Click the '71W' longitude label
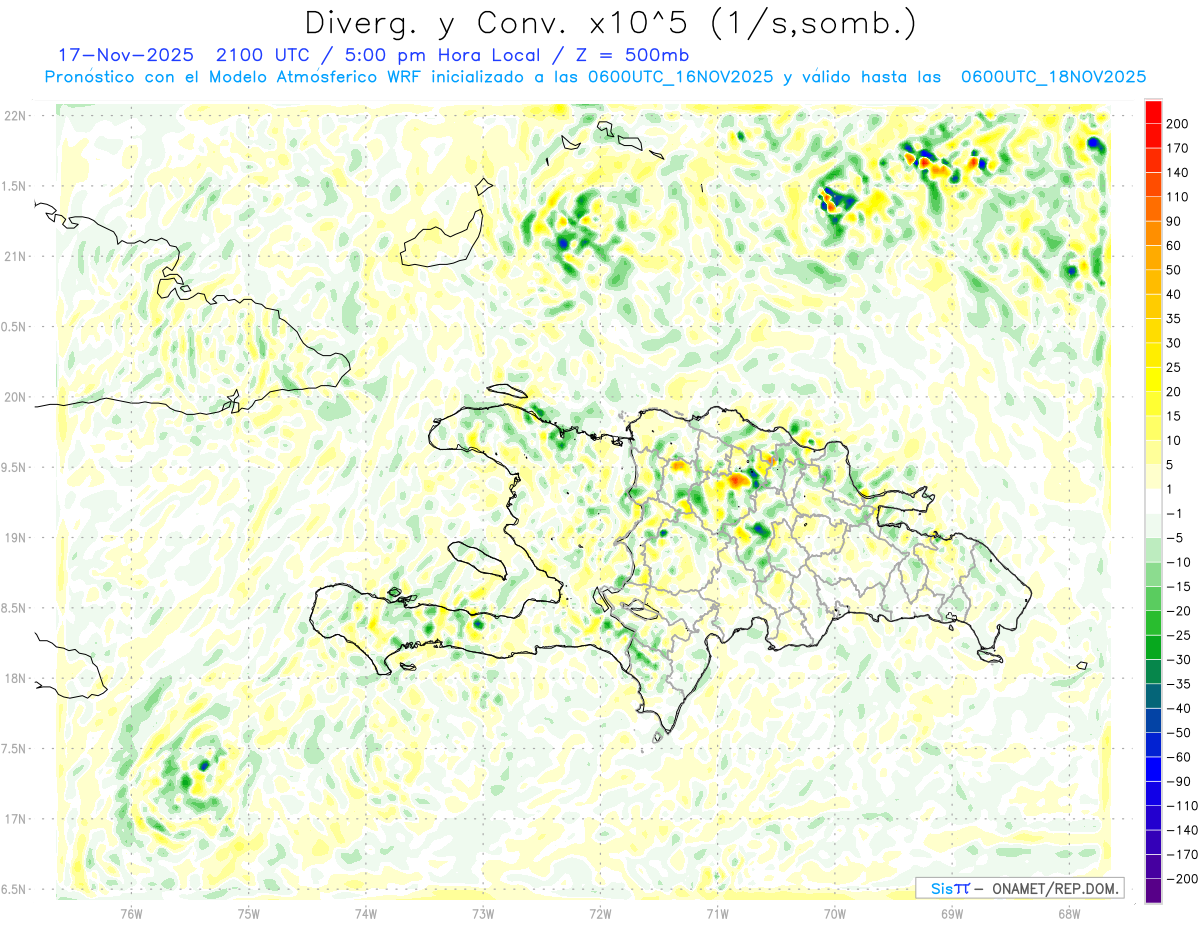 tap(717, 913)
